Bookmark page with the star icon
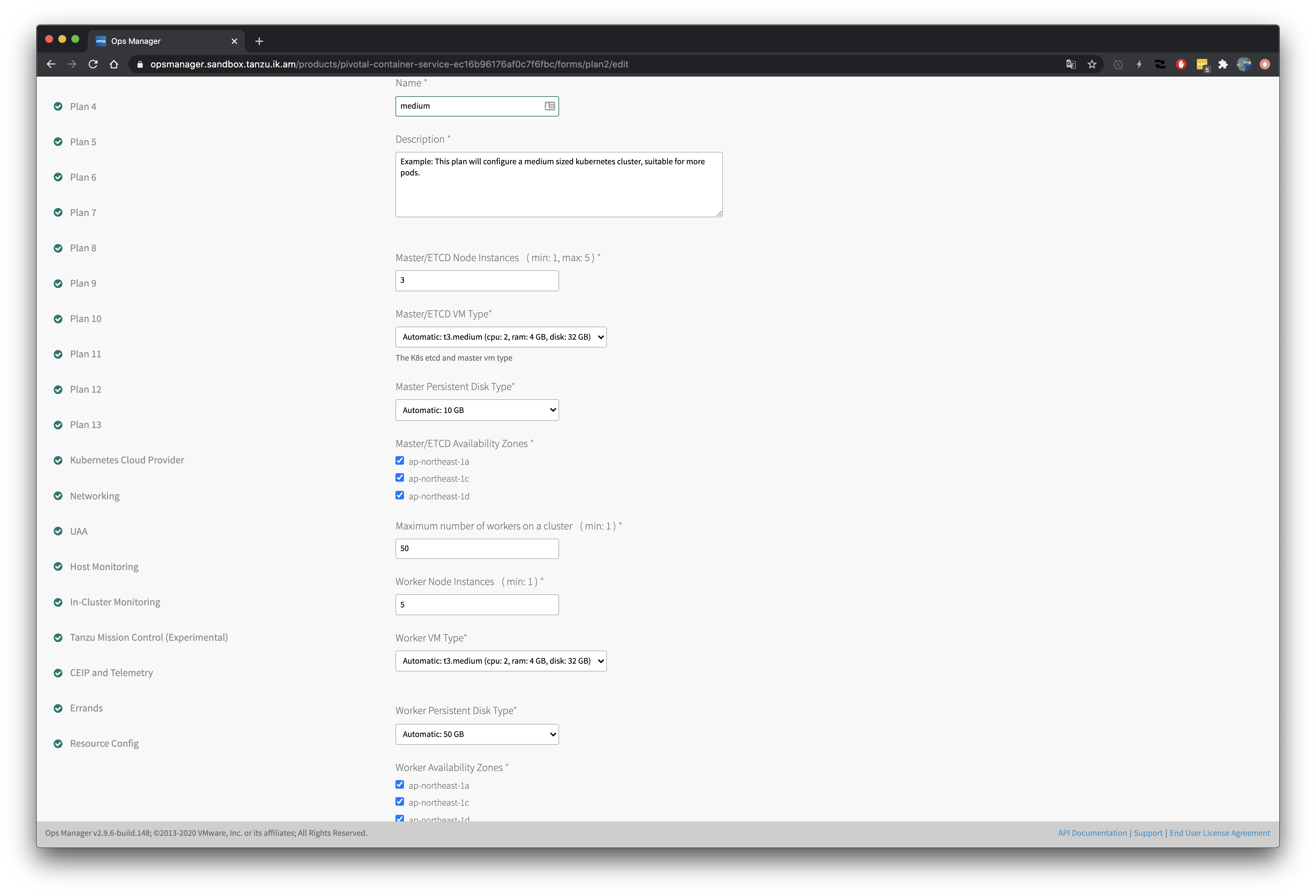1316x896 pixels. 1092,64
